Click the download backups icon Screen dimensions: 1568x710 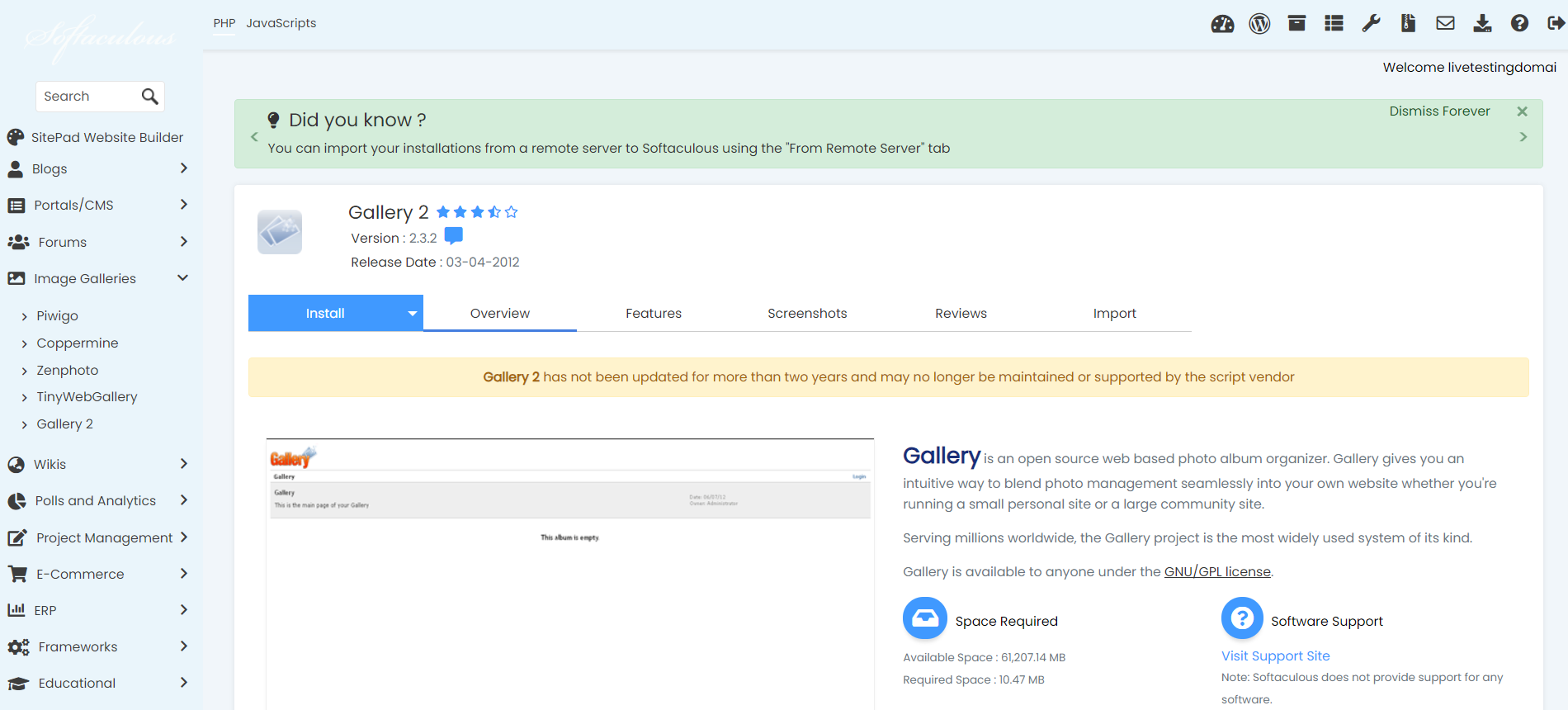[1482, 24]
